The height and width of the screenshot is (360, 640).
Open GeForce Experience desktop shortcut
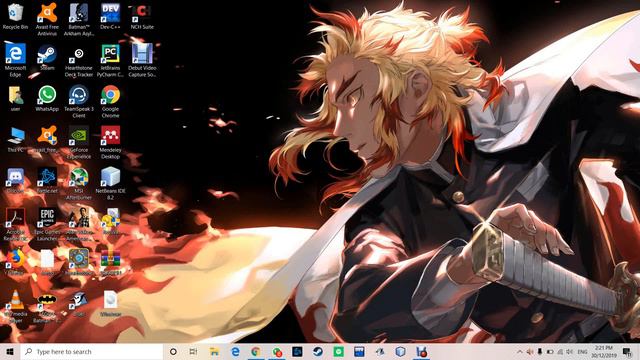tap(78, 142)
